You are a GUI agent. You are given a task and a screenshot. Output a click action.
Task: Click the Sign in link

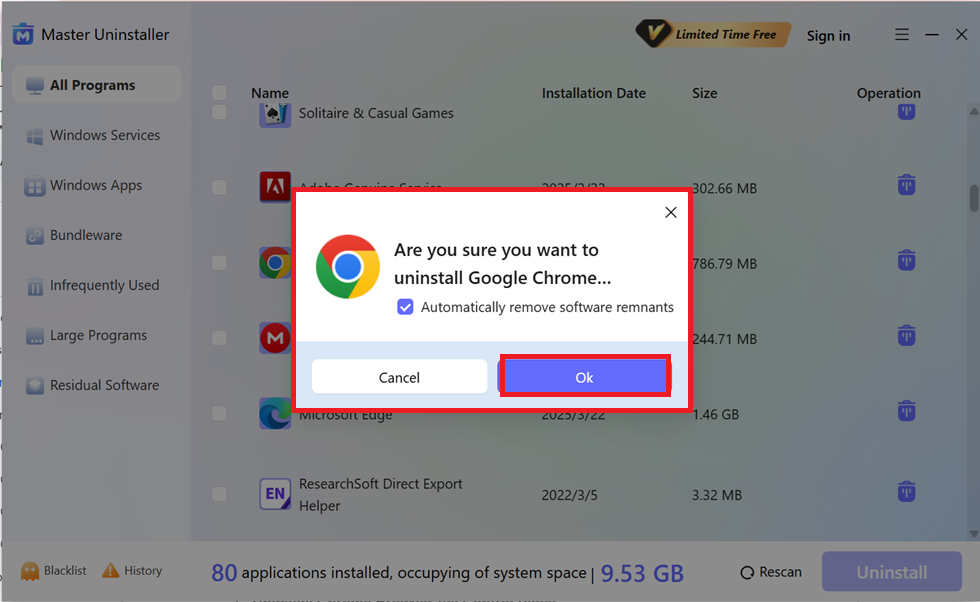coord(828,36)
